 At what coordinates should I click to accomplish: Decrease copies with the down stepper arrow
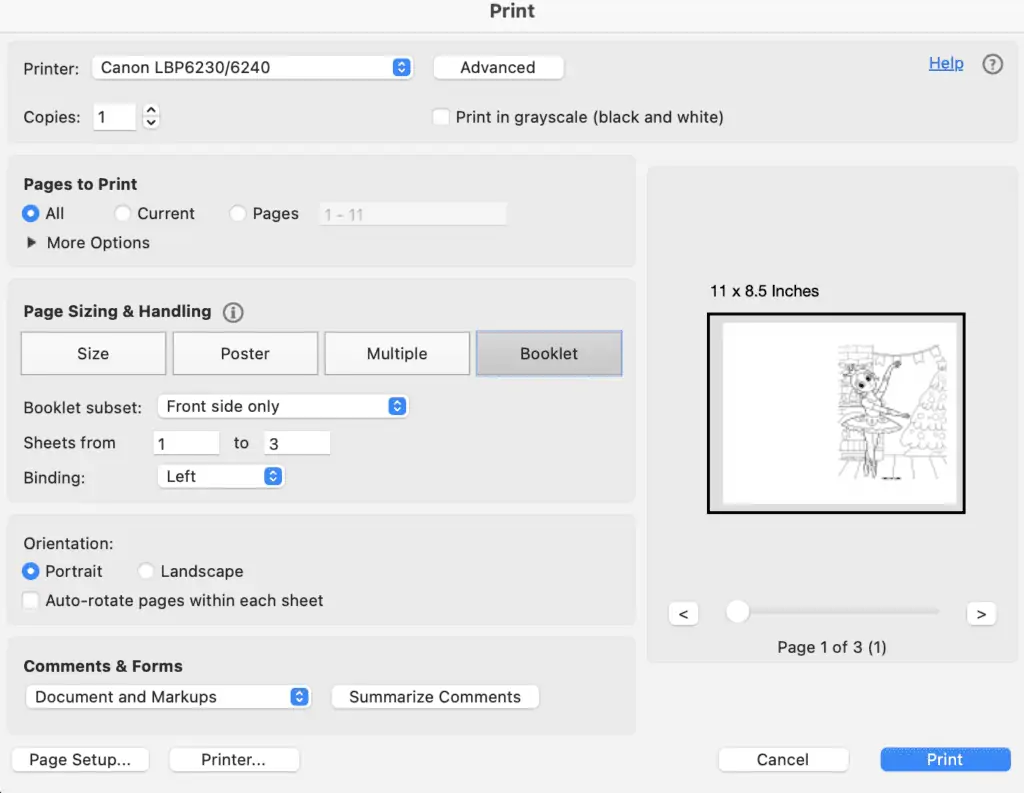click(151, 123)
